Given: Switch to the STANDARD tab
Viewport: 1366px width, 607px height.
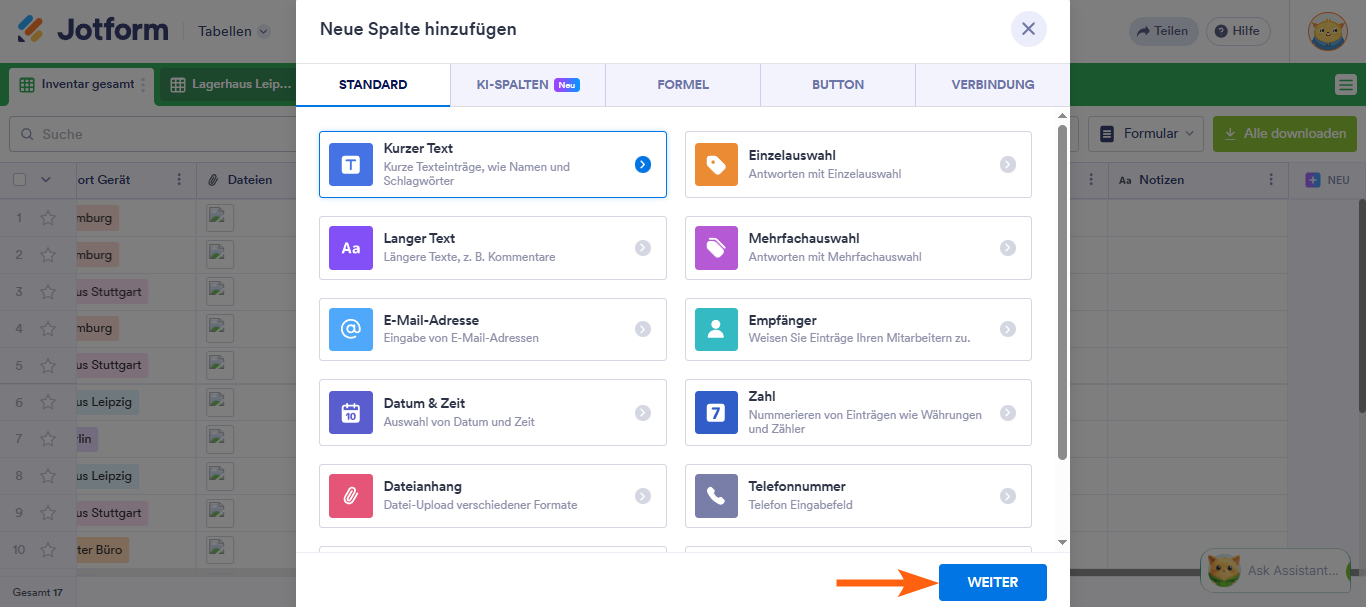Looking at the screenshot, I should pyautogui.click(x=373, y=85).
